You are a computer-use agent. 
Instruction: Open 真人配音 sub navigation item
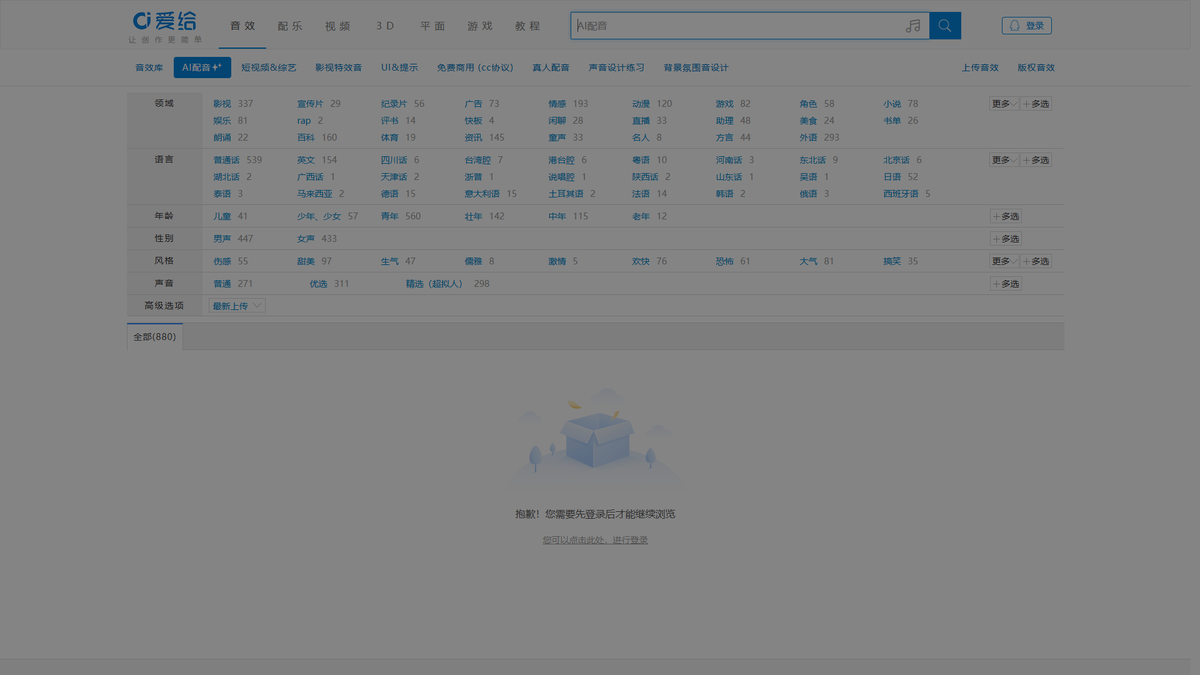(x=551, y=68)
